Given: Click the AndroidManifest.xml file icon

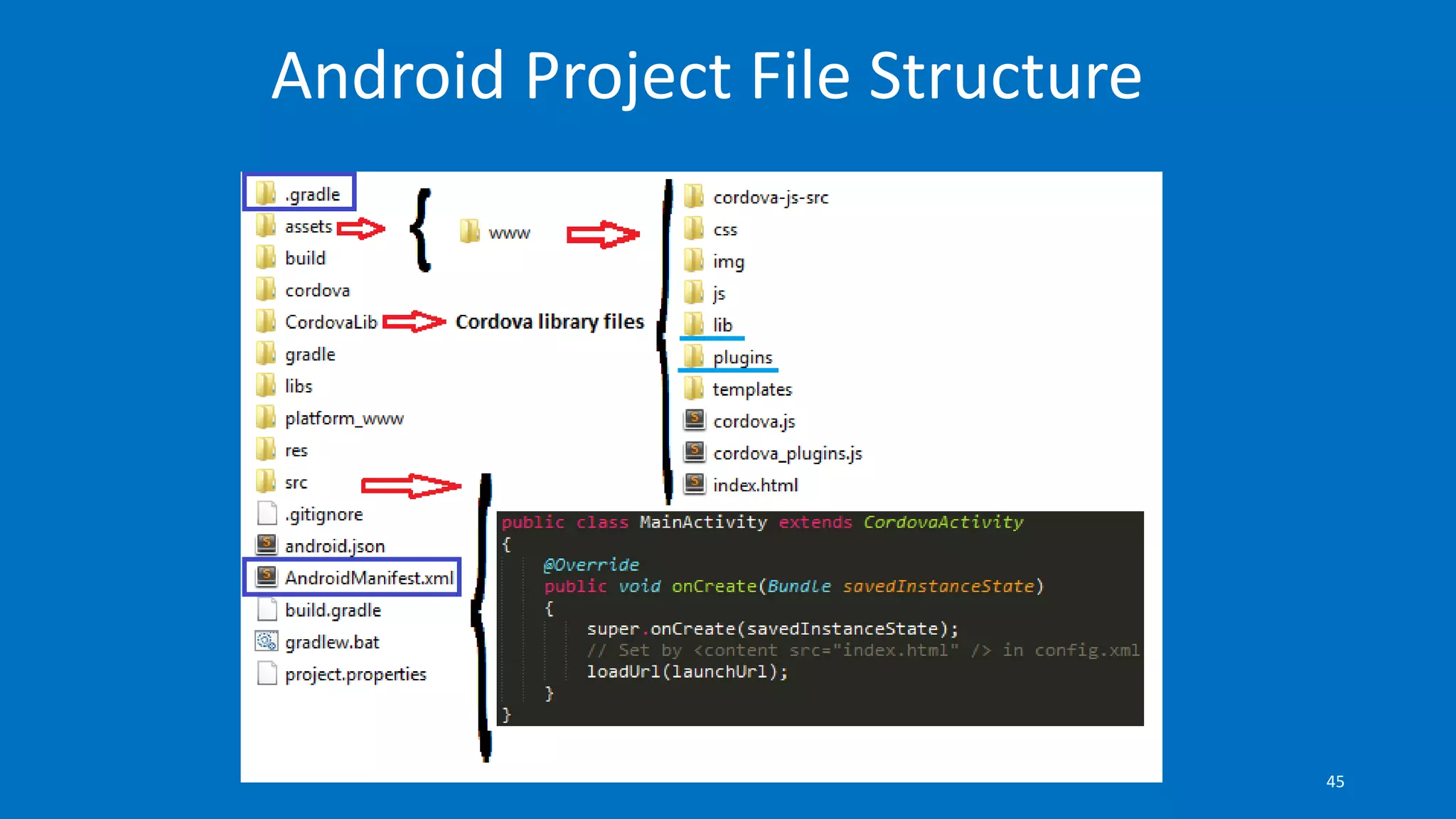Looking at the screenshot, I should coord(267,577).
